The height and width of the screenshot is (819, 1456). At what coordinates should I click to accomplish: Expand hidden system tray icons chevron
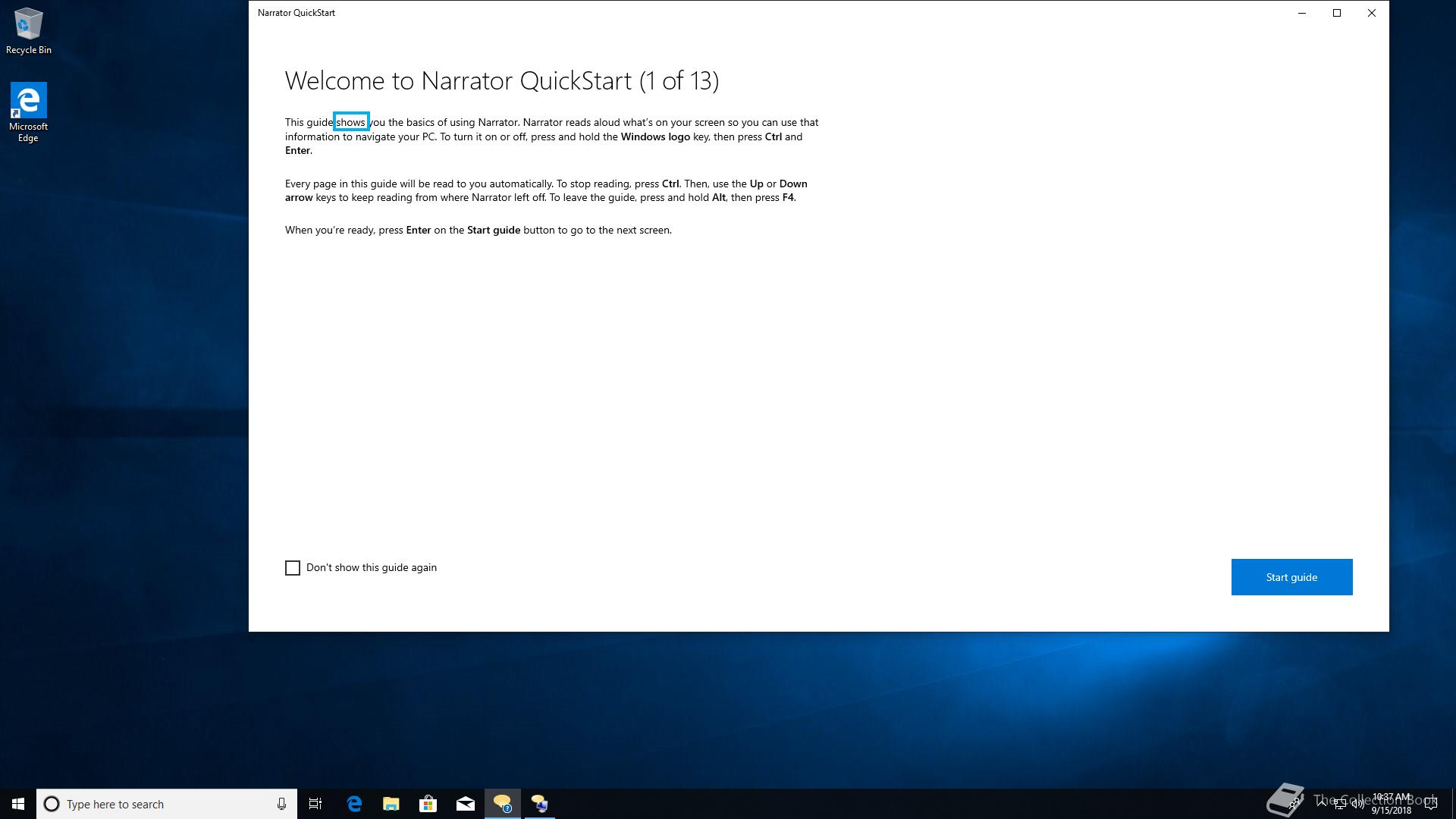(1322, 804)
